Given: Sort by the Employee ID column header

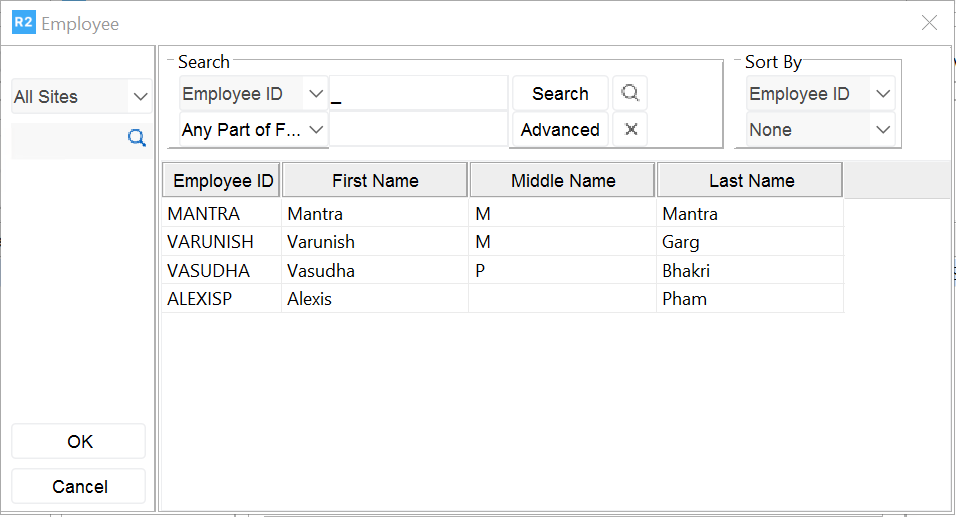Looking at the screenshot, I should 223,181.
